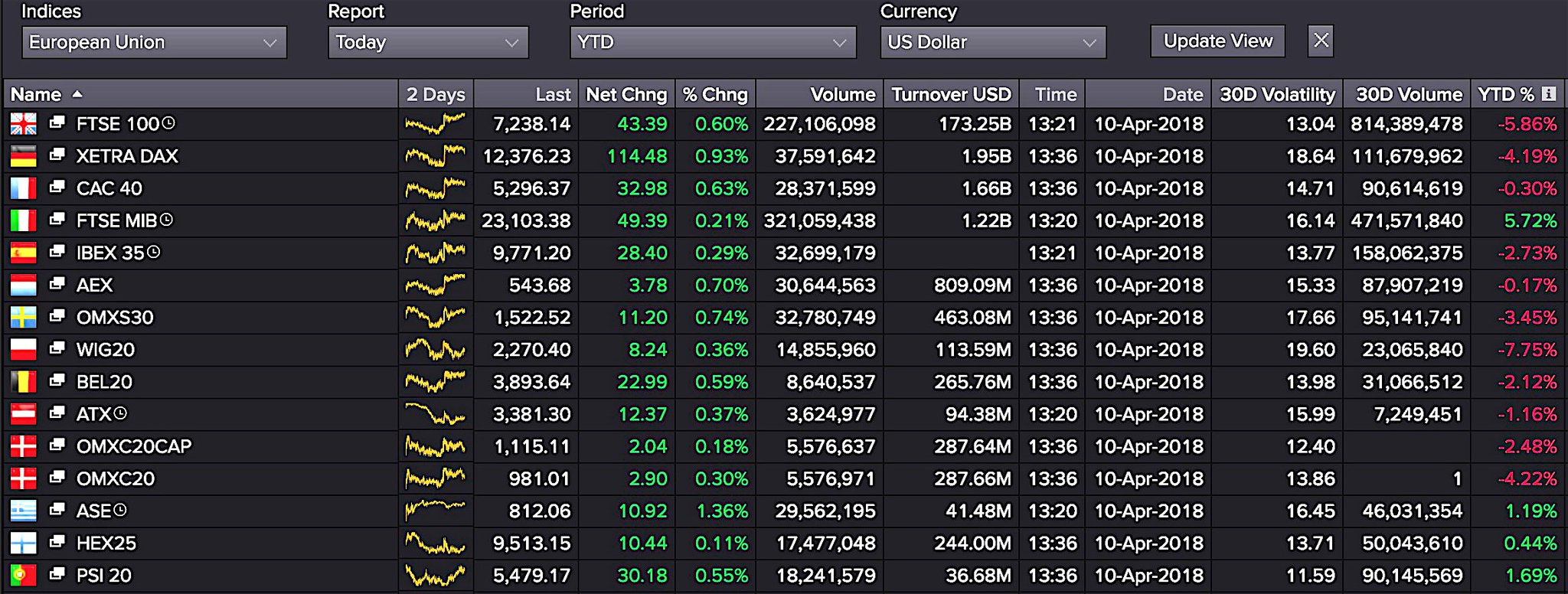1568x594 pixels.
Task: Open the WIG20 two-day sparkline chart
Action: [435, 350]
